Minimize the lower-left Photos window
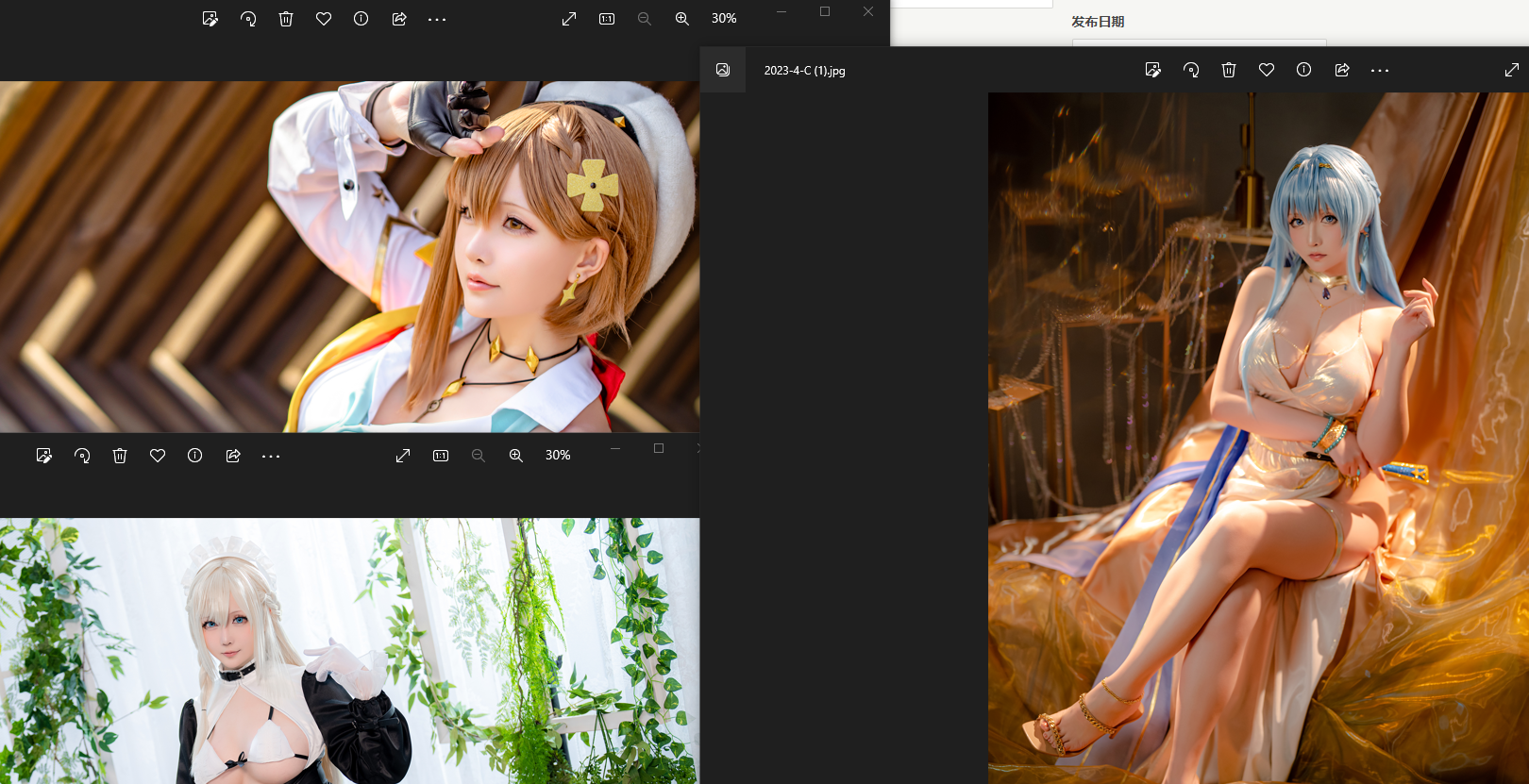 (615, 448)
